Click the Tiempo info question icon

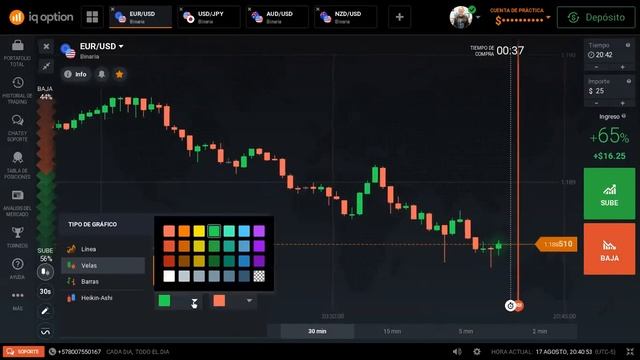[628, 45]
